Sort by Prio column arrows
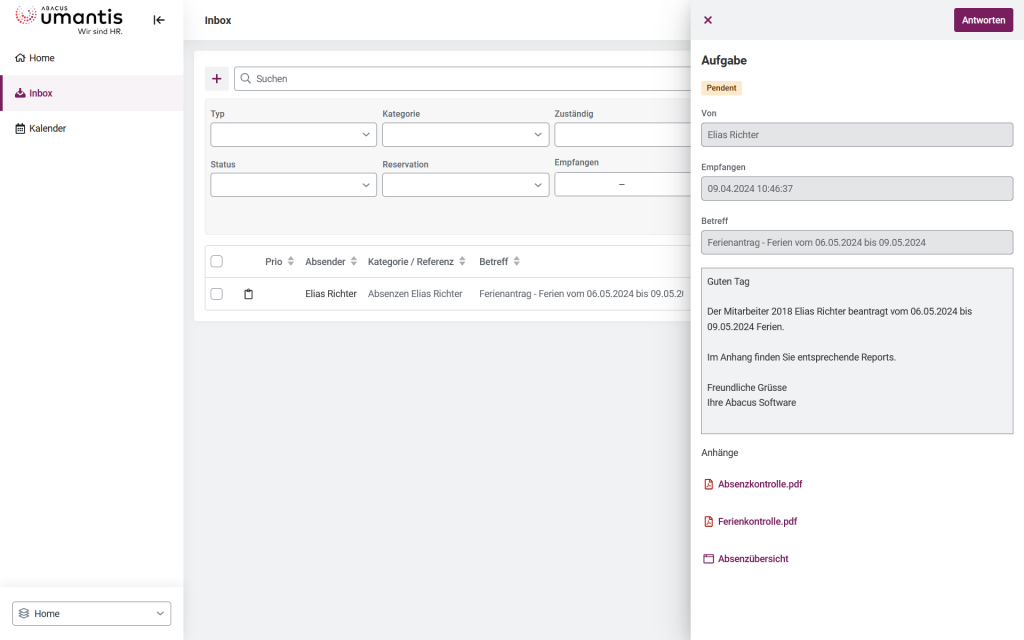The image size is (1024, 640). (x=291, y=262)
